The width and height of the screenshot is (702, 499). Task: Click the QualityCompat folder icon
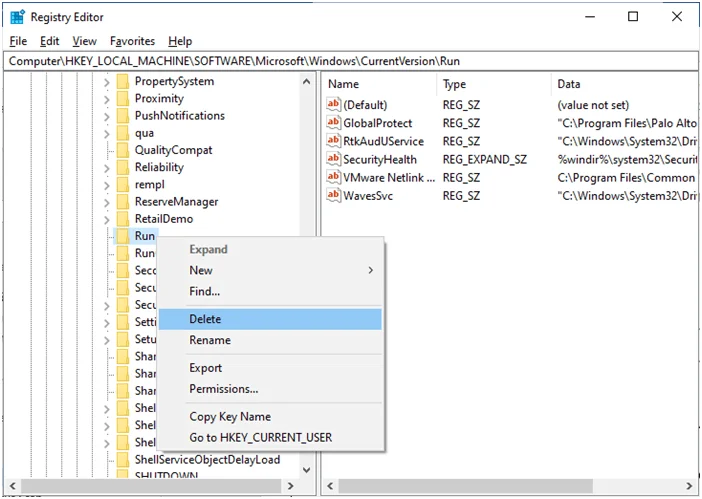tap(123, 150)
